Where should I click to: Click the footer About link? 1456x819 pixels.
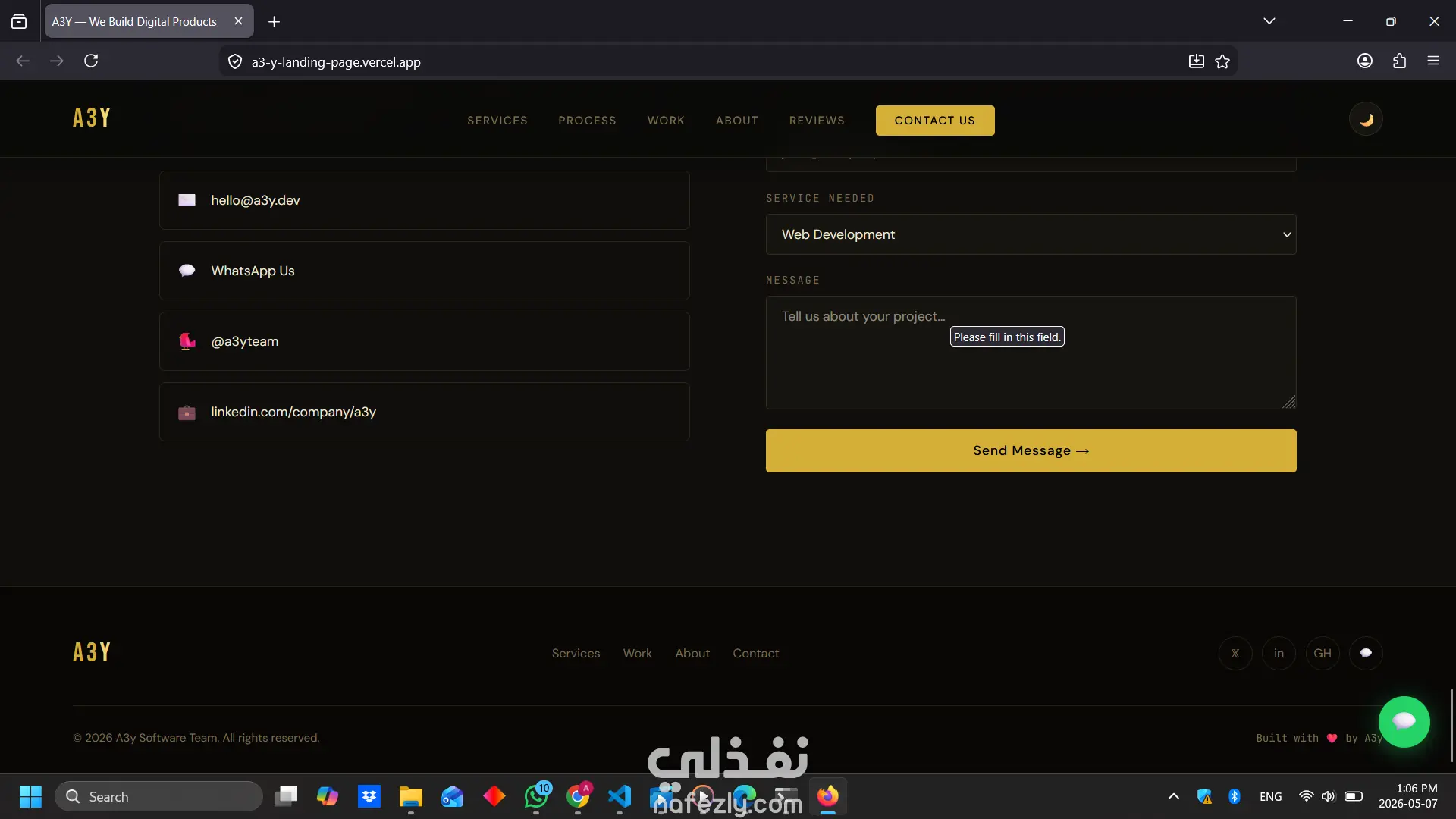[692, 654]
